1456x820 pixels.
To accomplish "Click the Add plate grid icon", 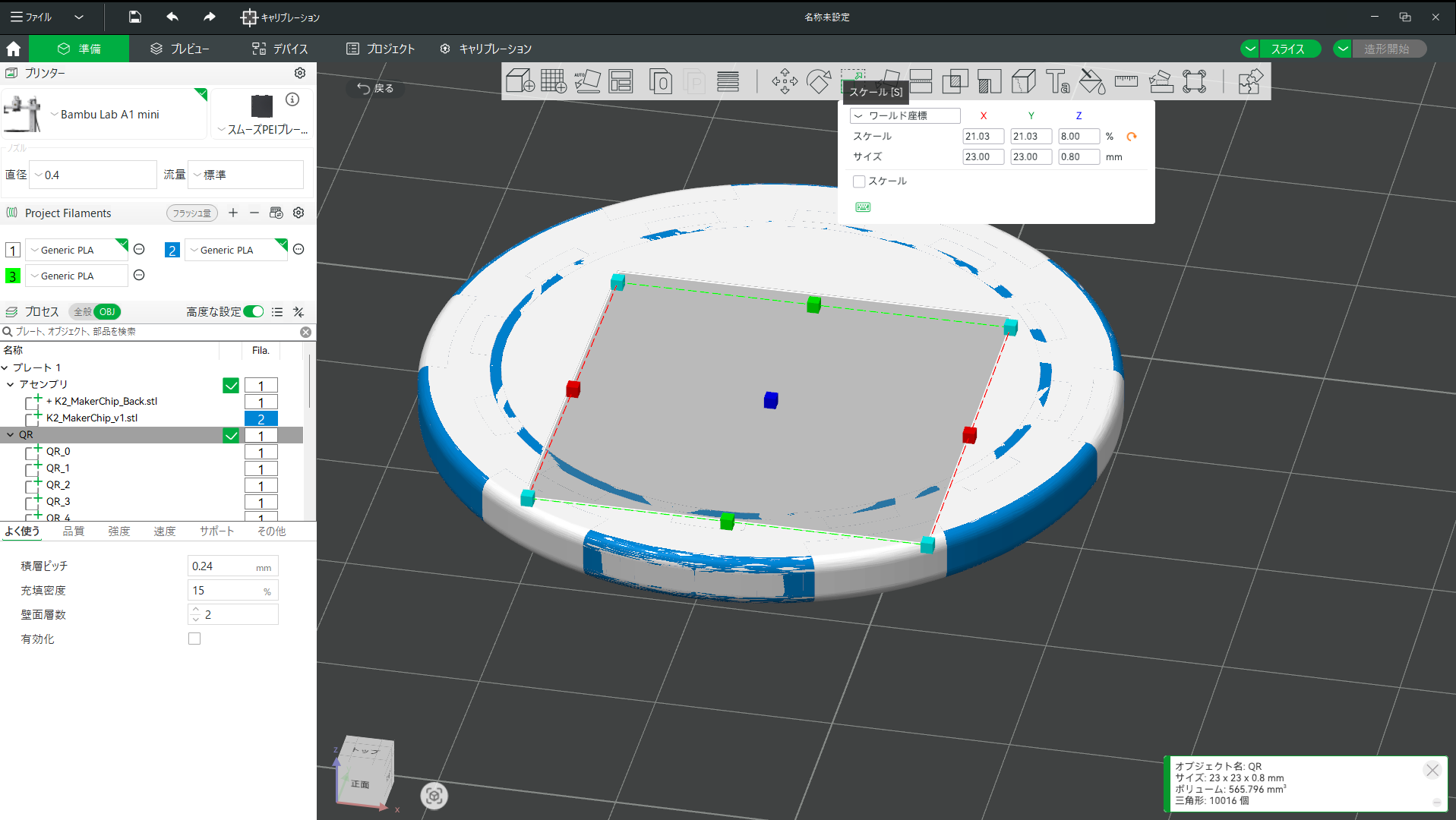I will (x=554, y=81).
